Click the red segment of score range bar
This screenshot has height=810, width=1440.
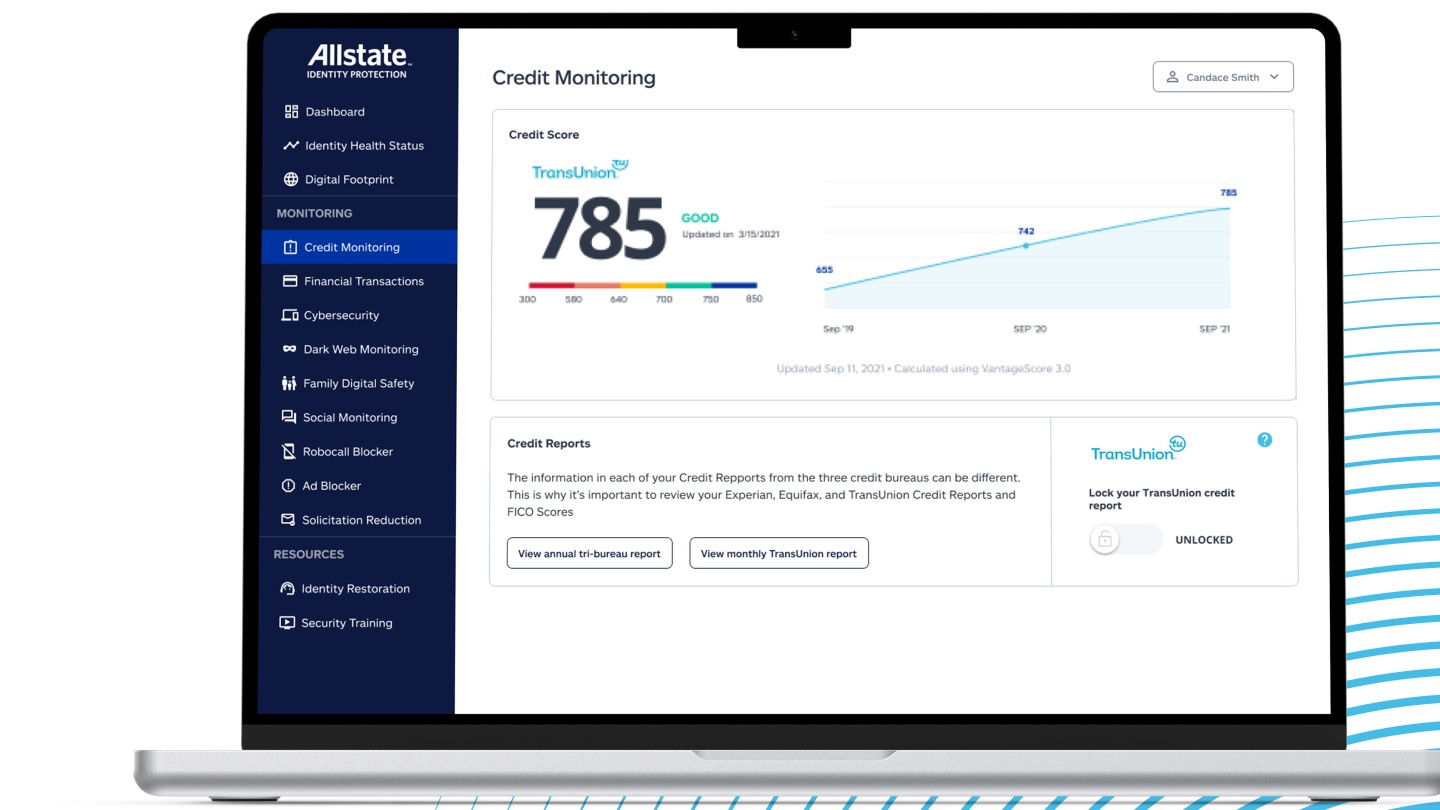pyautogui.click(x=551, y=285)
